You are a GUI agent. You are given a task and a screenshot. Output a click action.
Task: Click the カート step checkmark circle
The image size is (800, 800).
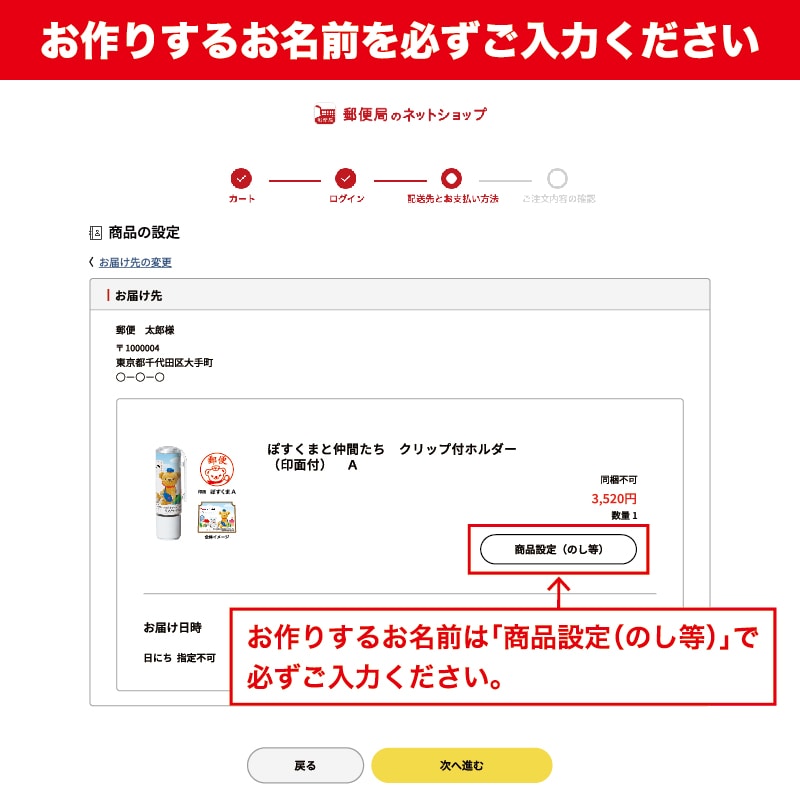point(241,179)
